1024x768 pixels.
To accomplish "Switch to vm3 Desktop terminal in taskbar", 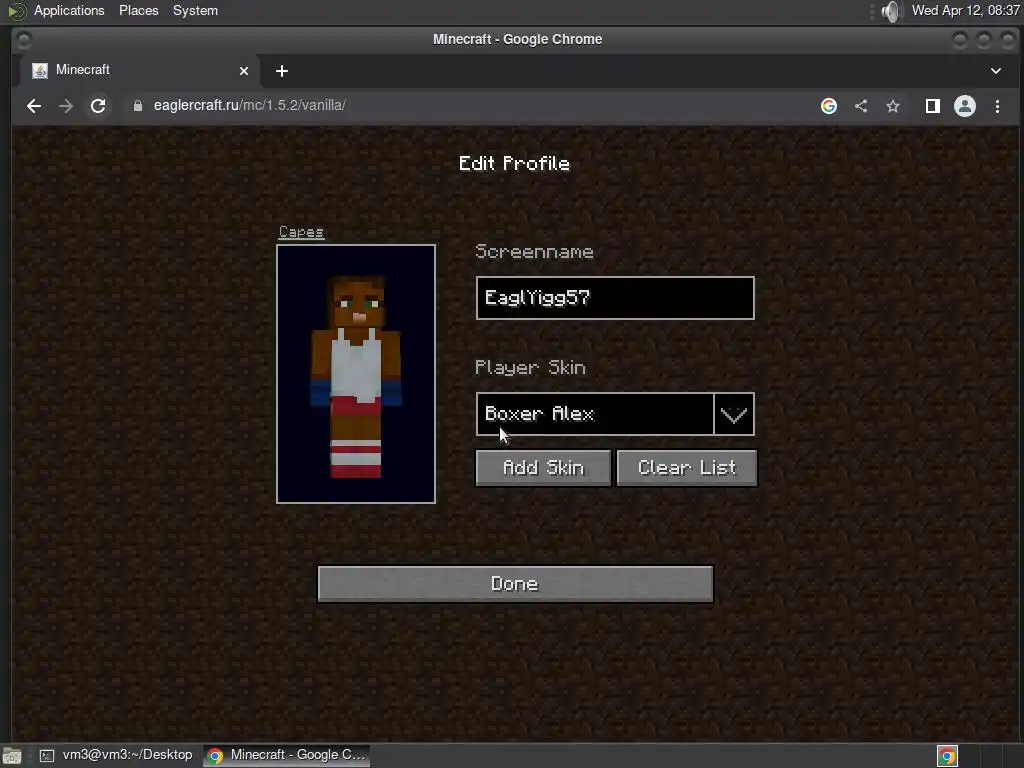I will [116, 755].
